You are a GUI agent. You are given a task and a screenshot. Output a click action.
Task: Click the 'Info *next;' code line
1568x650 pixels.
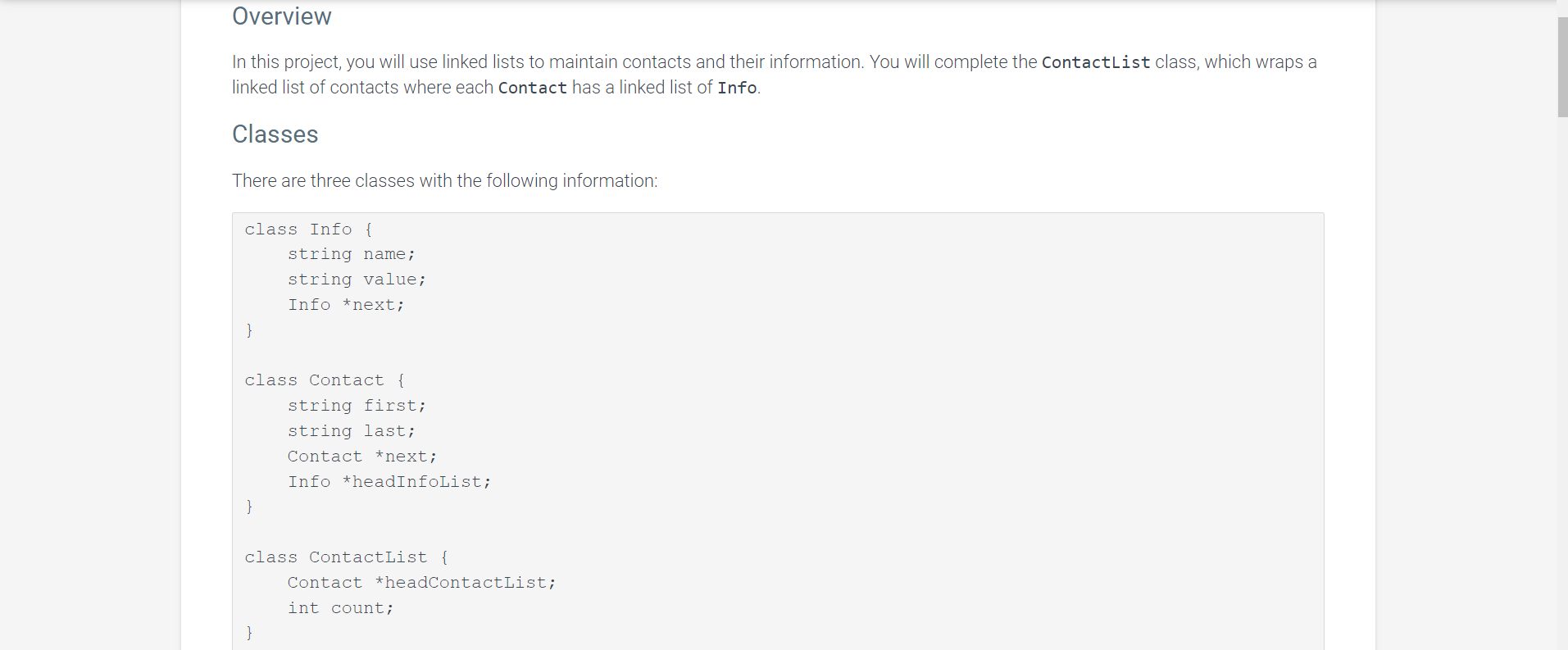tap(346, 305)
